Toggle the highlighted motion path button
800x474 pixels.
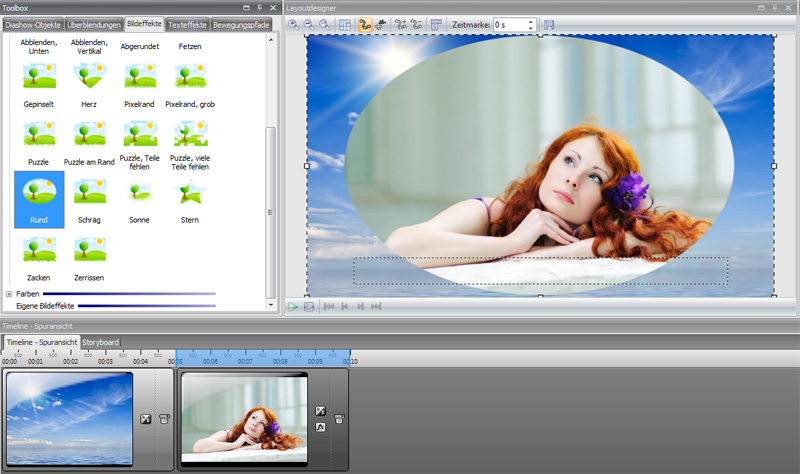tap(365, 24)
